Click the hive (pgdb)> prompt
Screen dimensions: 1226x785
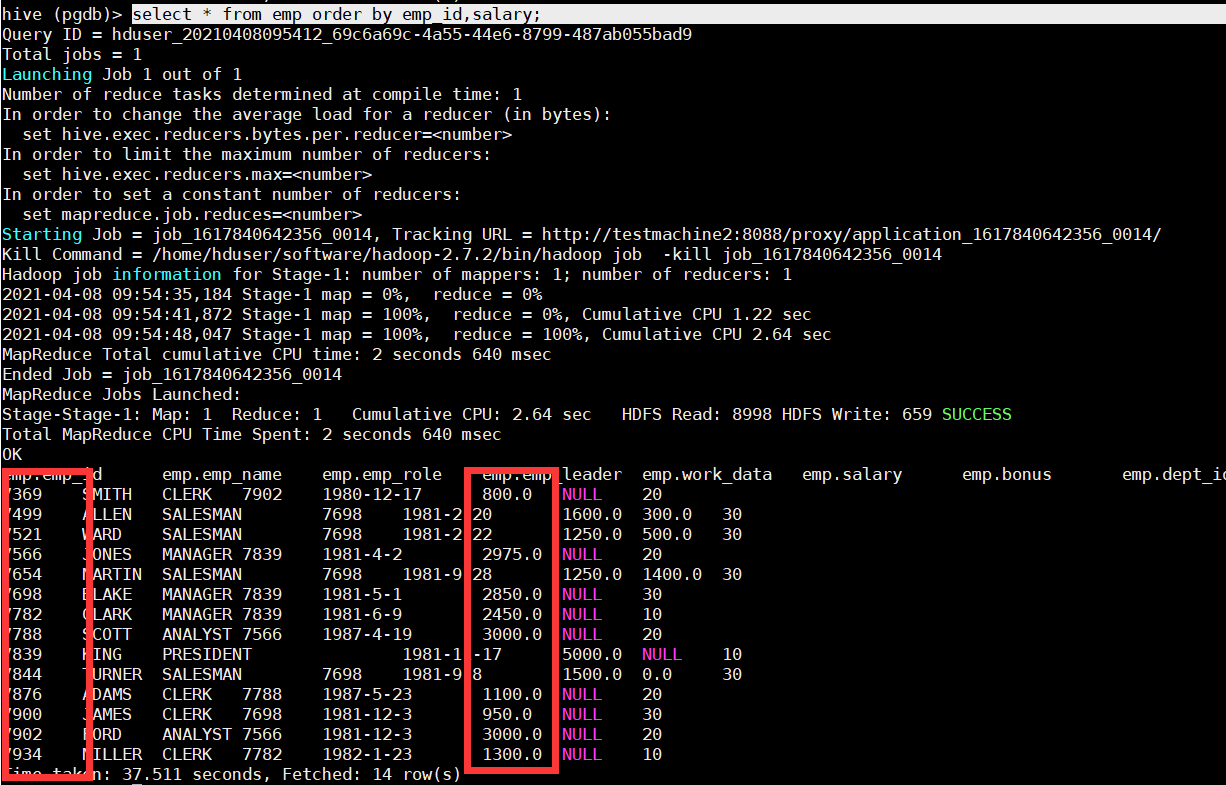click(x=62, y=14)
